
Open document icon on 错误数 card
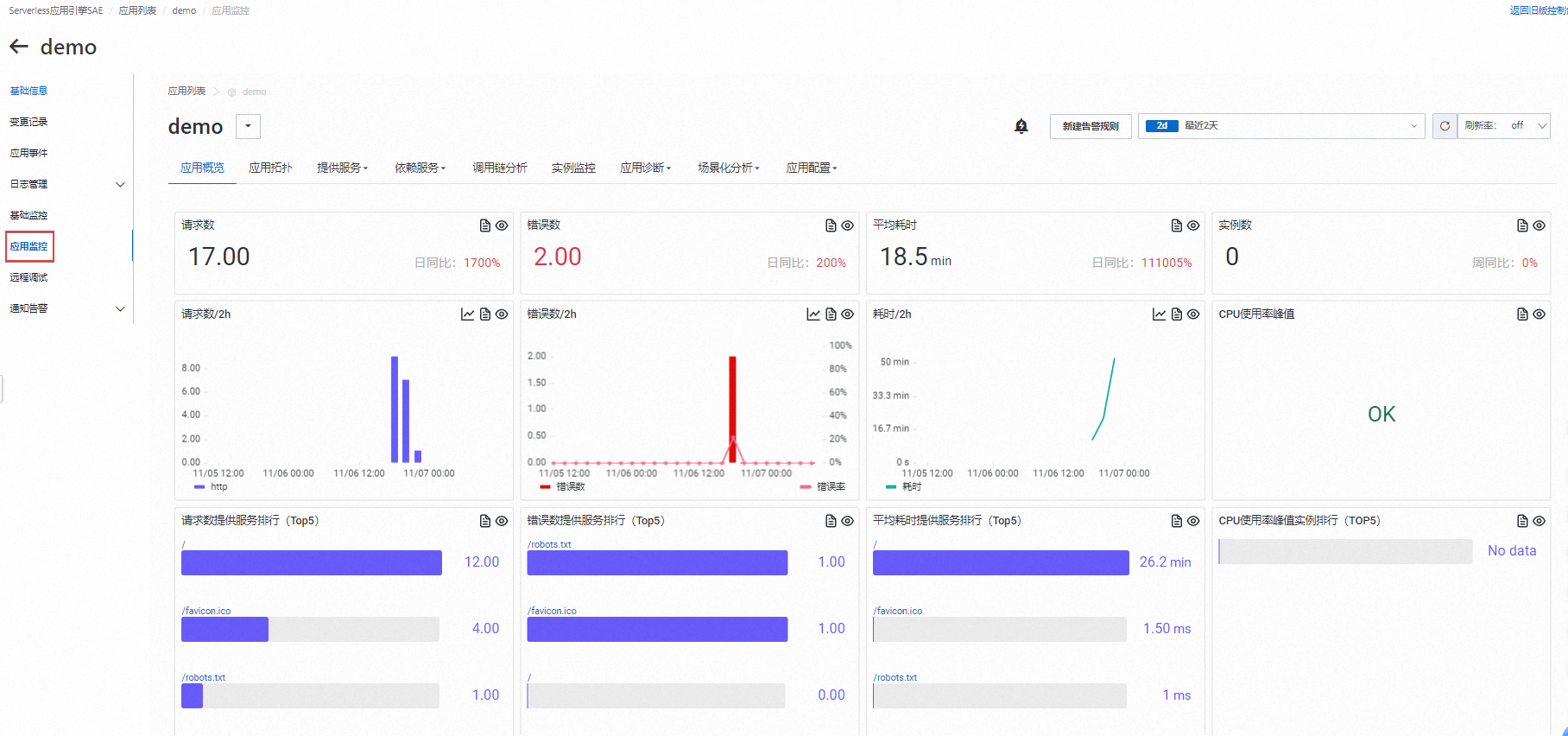[831, 225]
